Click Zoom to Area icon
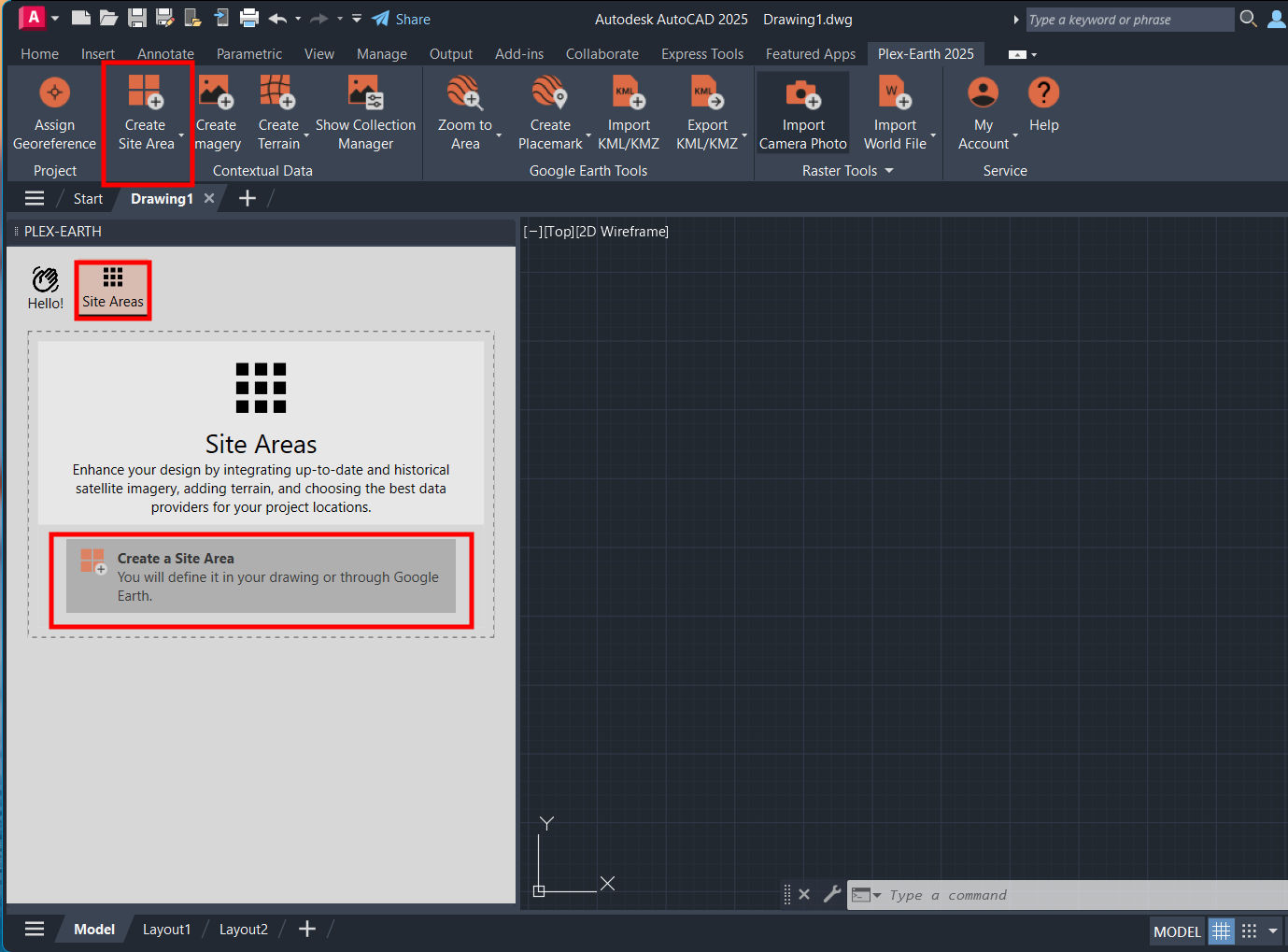Viewport: 1288px width, 952px height. [464, 92]
